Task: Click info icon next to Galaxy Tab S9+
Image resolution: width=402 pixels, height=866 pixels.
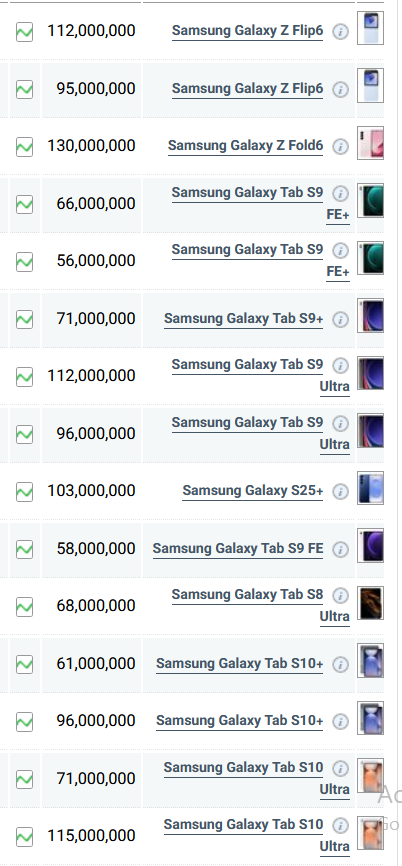Action: (x=341, y=320)
